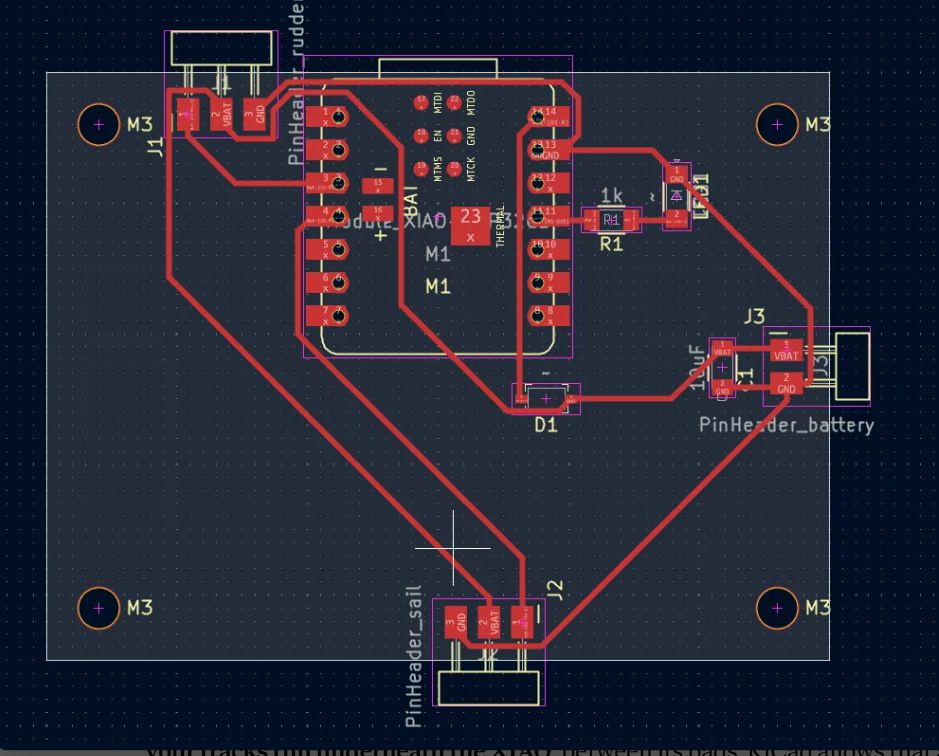The width and height of the screenshot is (939, 756).
Task: Select LED1 pad 2
Action: [677, 217]
